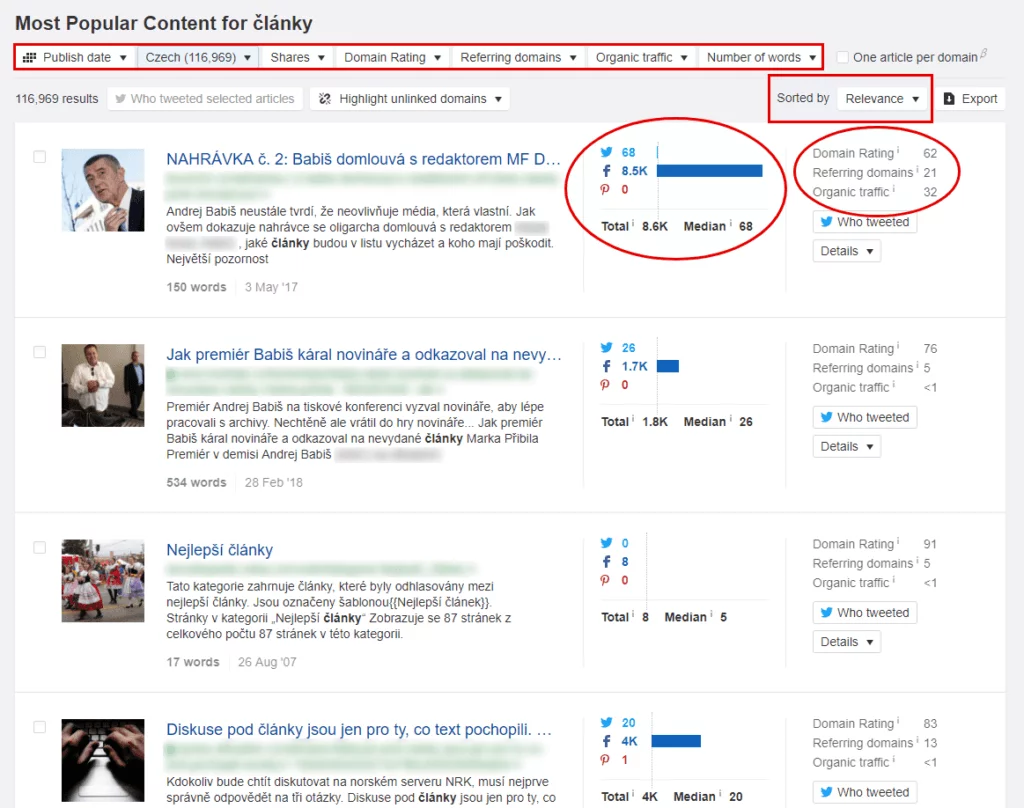The height and width of the screenshot is (808, 1024).
Task: Click the calendar grid icon by Publish date
Action: pos(29,57)
